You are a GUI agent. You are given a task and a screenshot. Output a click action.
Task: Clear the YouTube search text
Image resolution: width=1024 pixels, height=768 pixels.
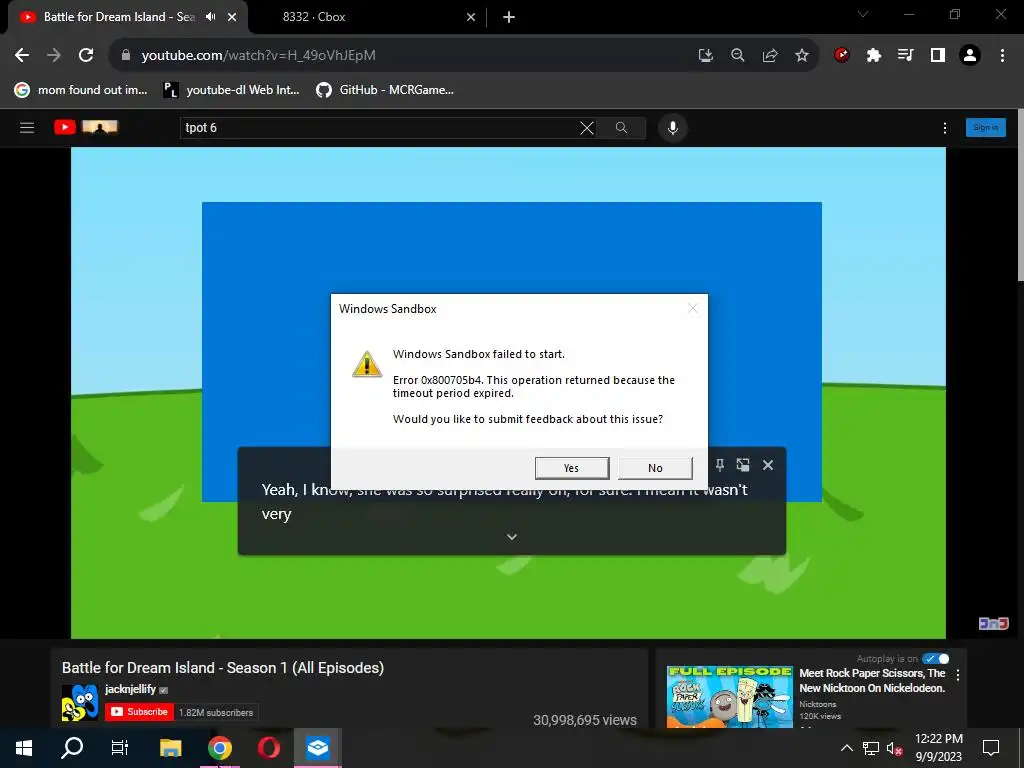(x=587, y=128)
